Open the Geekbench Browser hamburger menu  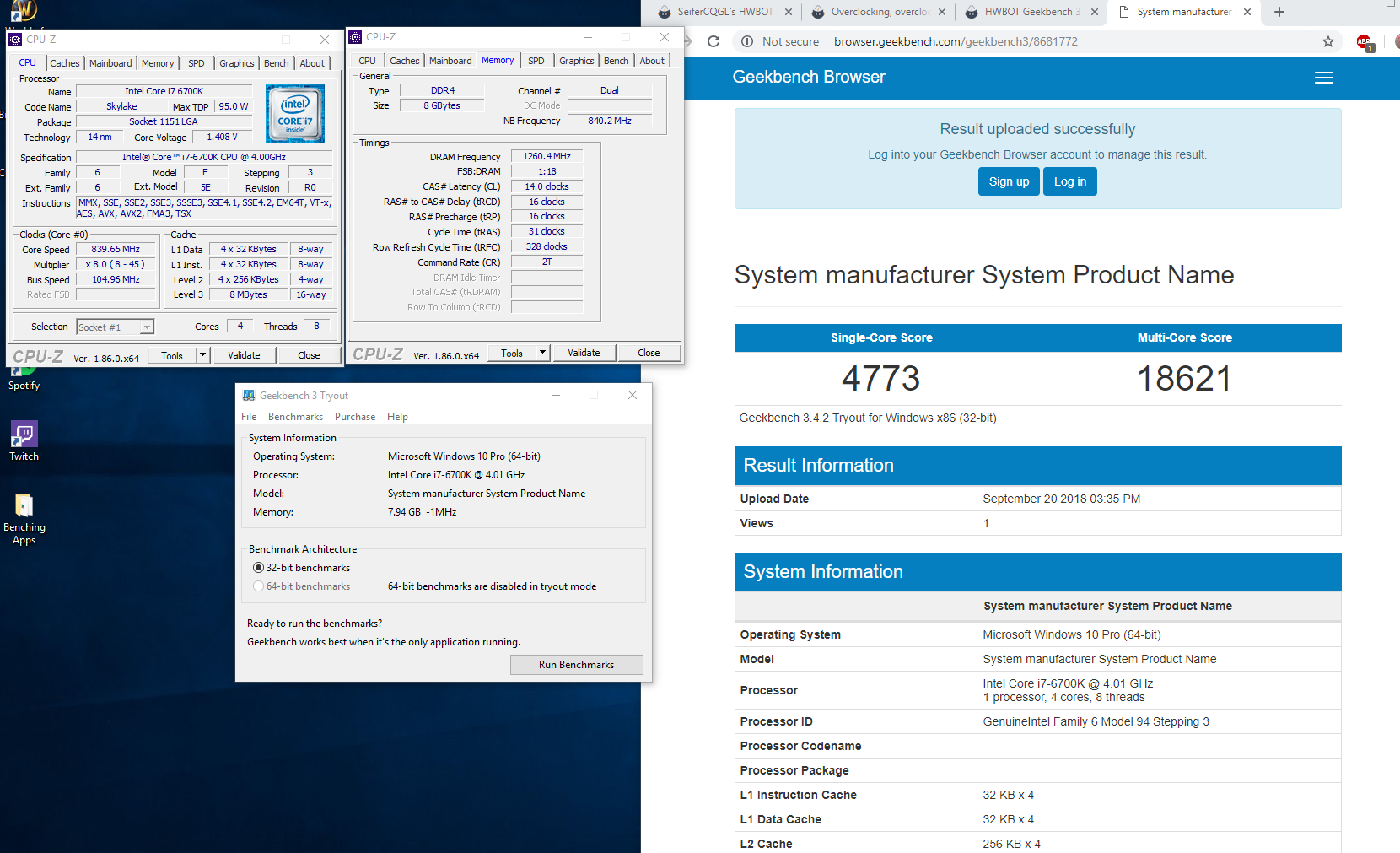[x=1324, y=78]
